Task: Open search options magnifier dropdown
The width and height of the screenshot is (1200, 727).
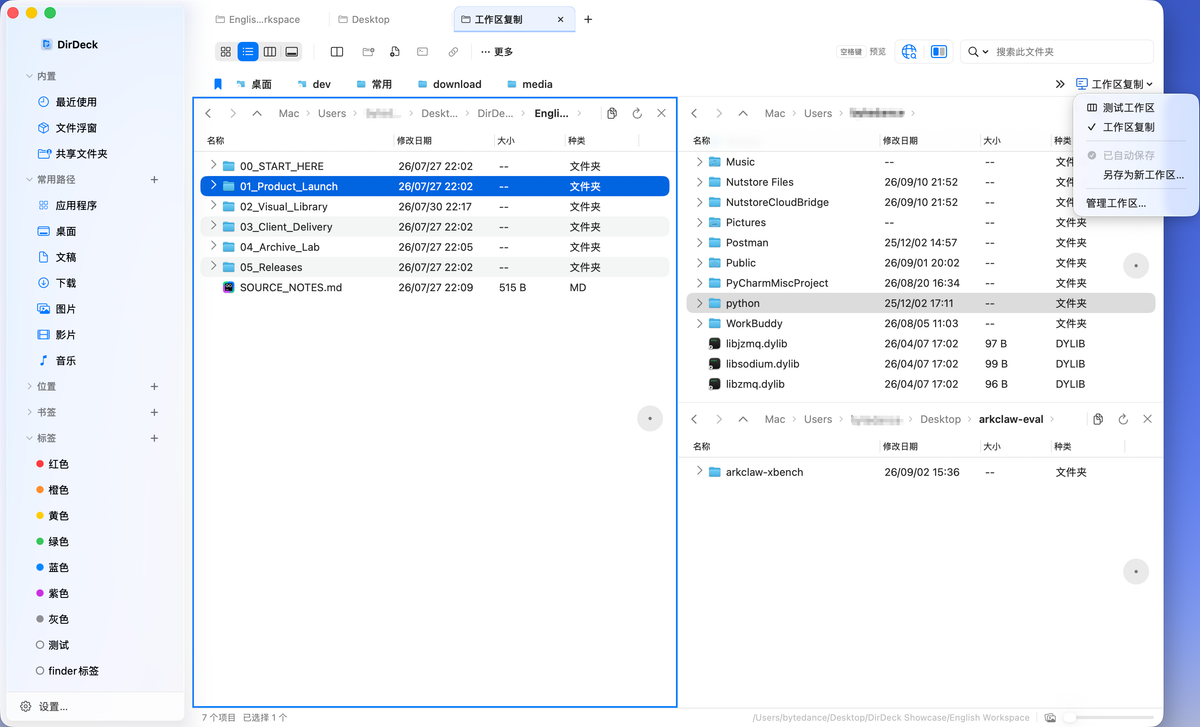Action: [x=977, y=51]
